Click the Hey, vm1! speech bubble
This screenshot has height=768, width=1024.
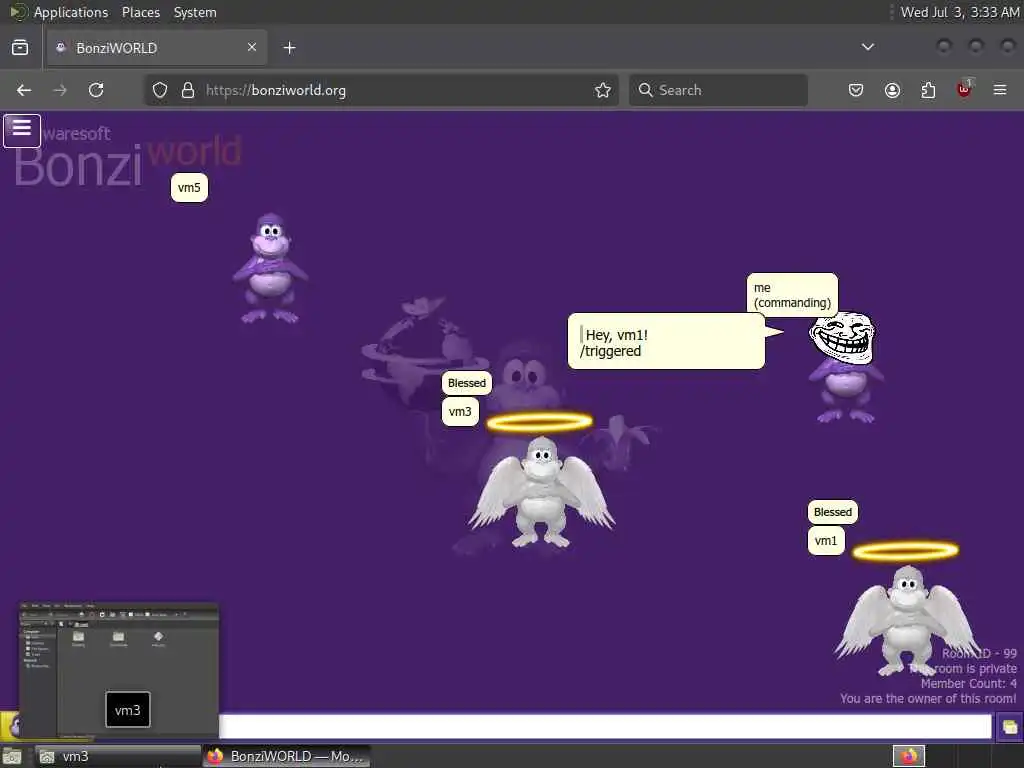(666, 342)
